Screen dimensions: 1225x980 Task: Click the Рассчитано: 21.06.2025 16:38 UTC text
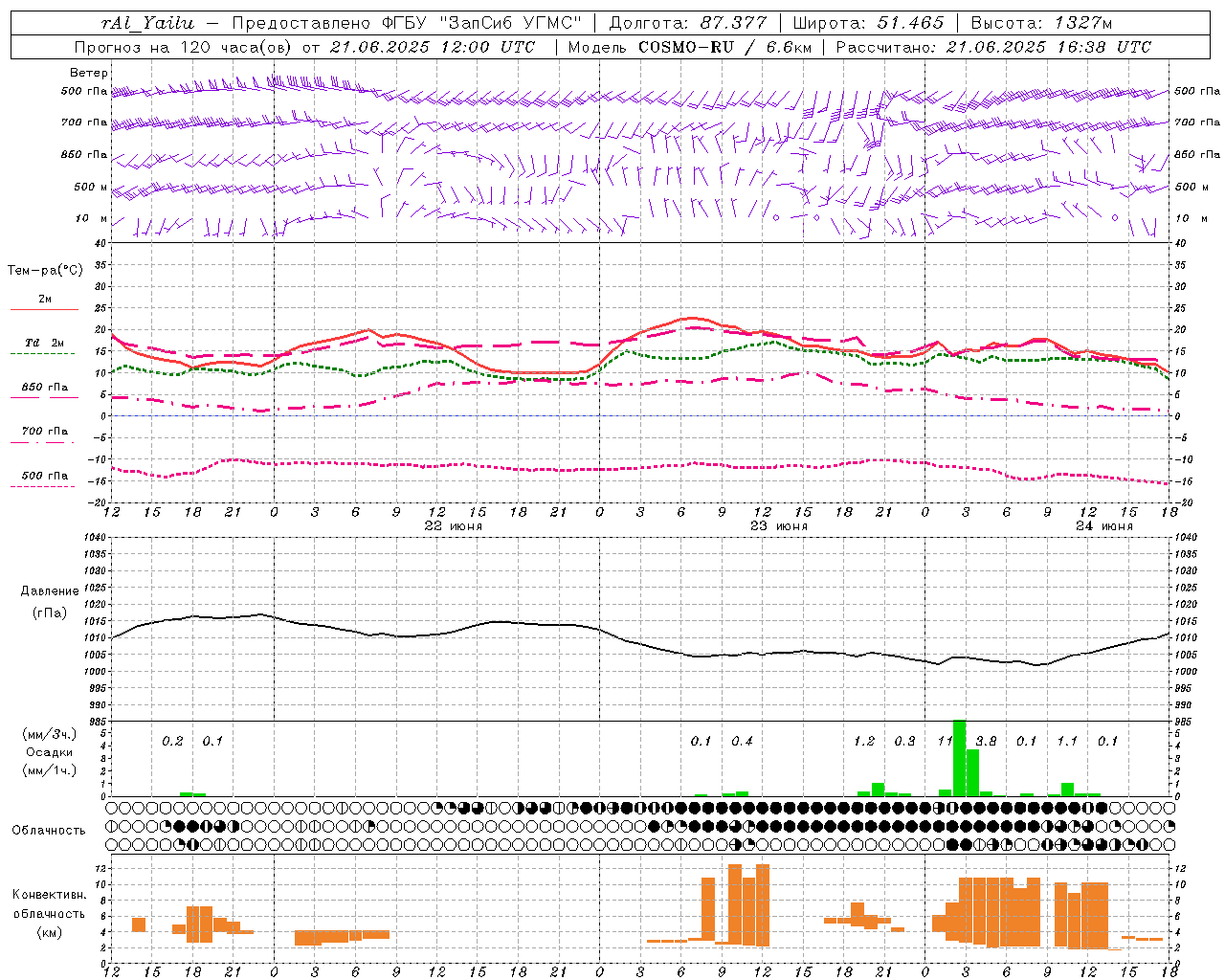click(993, 47)
